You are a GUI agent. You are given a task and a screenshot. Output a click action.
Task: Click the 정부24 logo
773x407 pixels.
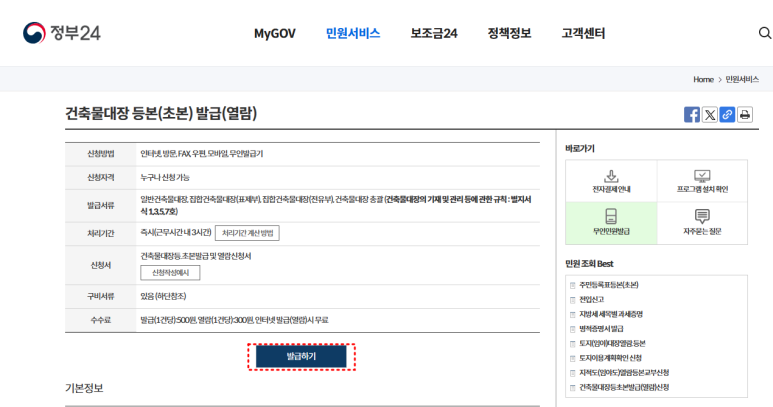(x=62, y=33)
